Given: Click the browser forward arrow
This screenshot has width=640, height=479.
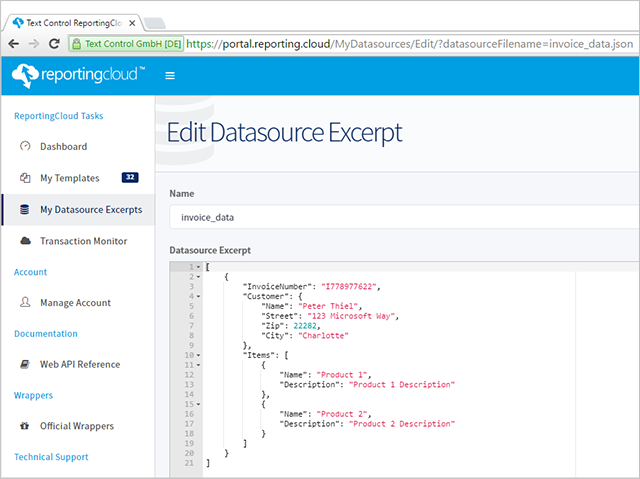Looking at the screenshot, I should pyautogui.click(x=34, y=44).
